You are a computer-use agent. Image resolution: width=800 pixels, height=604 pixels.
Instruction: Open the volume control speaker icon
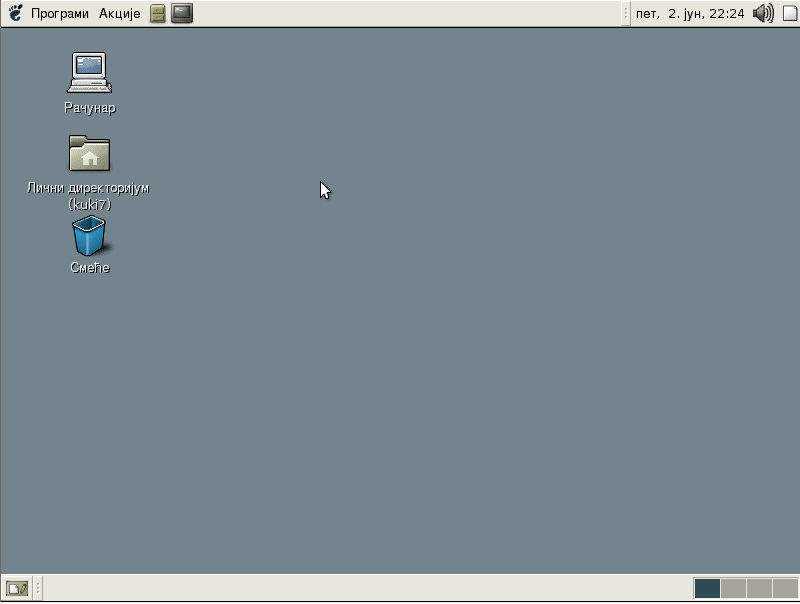763,14
